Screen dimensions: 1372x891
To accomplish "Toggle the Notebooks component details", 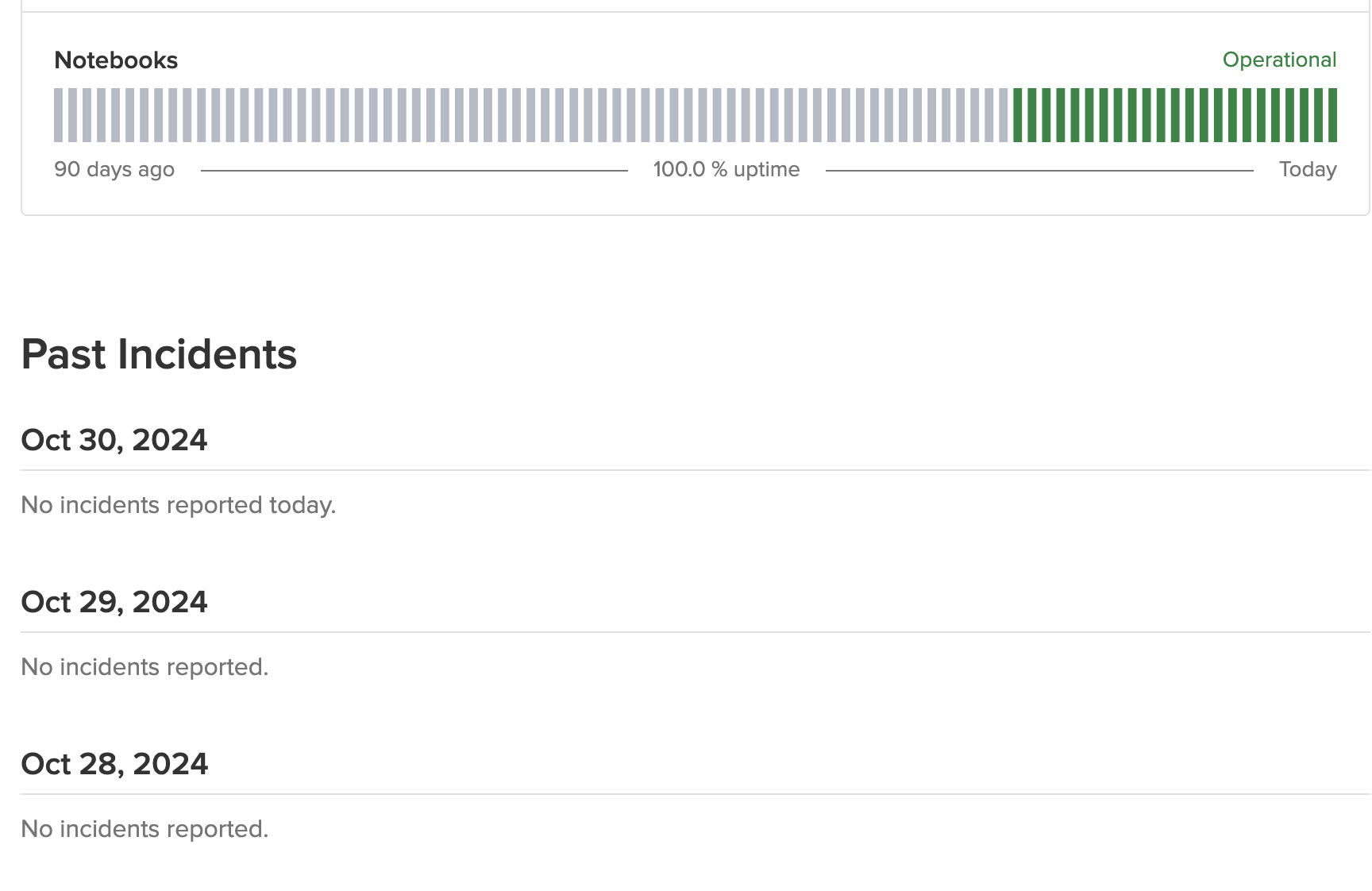I will pos(116,60).
